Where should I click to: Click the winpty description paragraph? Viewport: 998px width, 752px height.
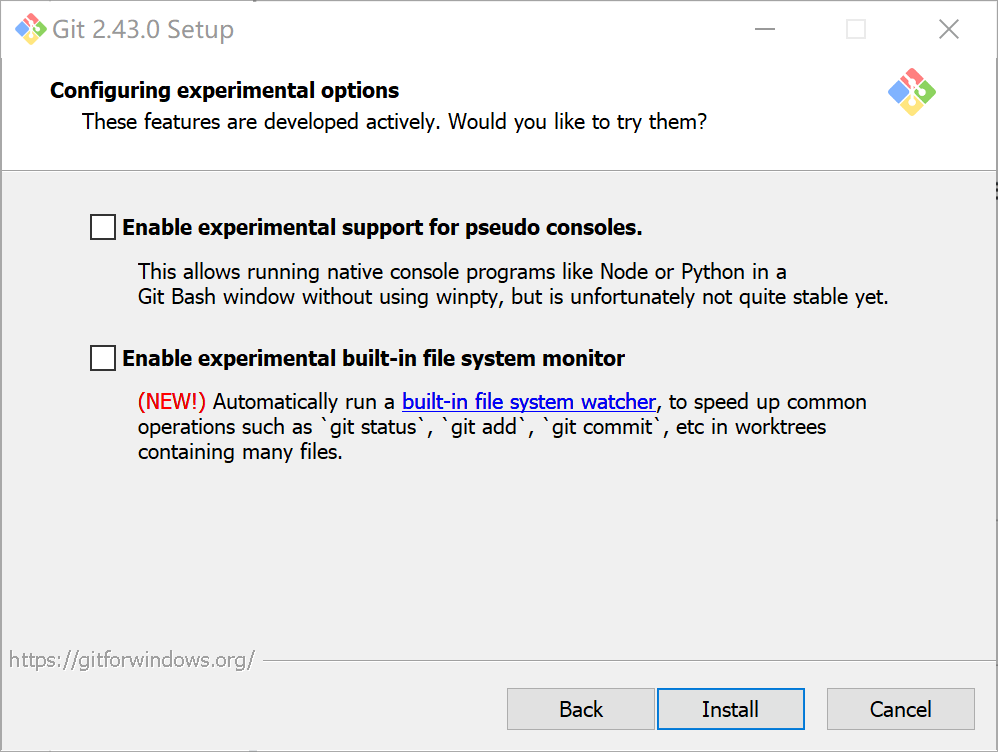(512, 284)
